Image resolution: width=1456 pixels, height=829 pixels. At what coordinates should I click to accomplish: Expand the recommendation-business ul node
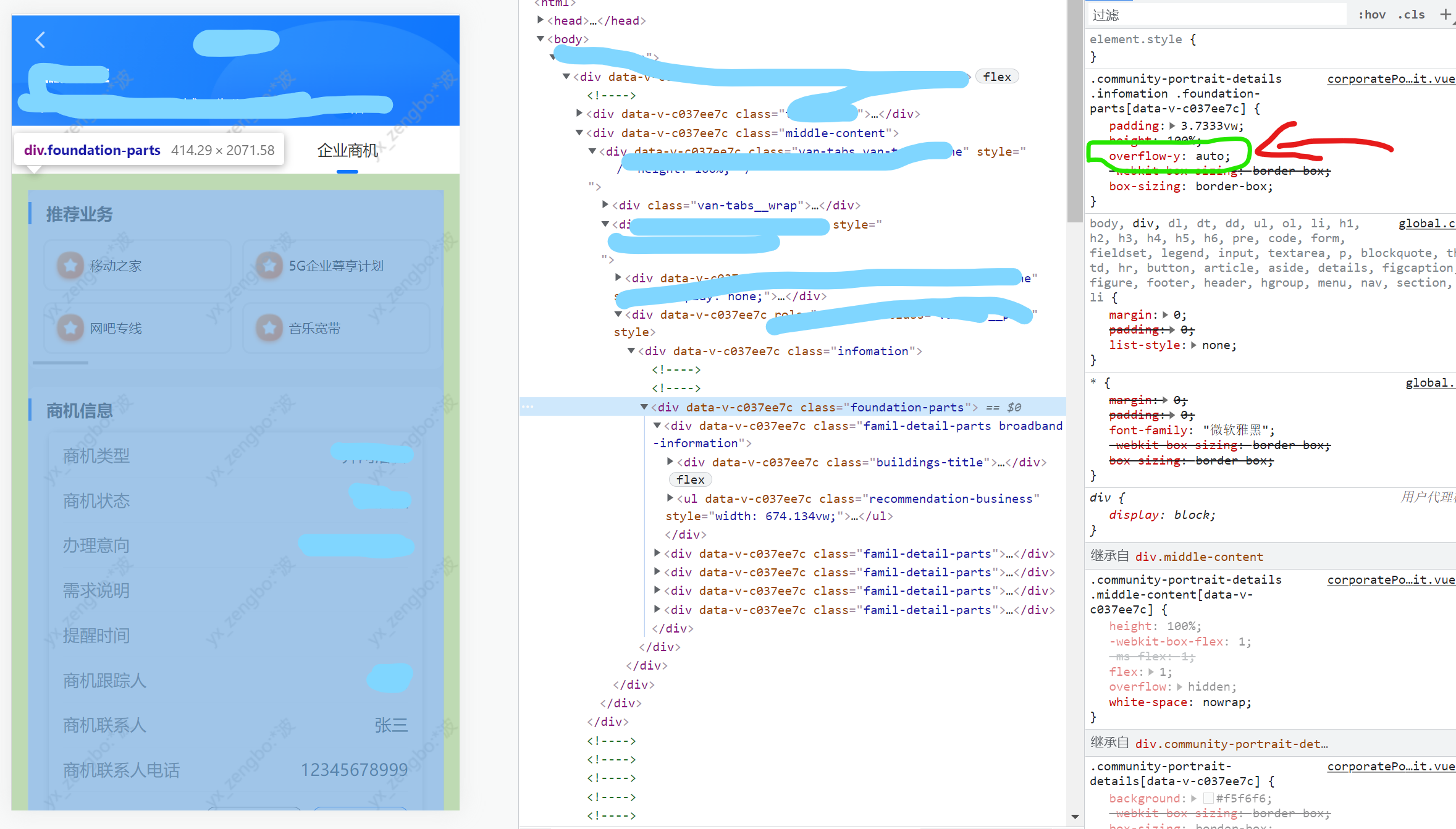pyautogui.click(x=670, y=499)
